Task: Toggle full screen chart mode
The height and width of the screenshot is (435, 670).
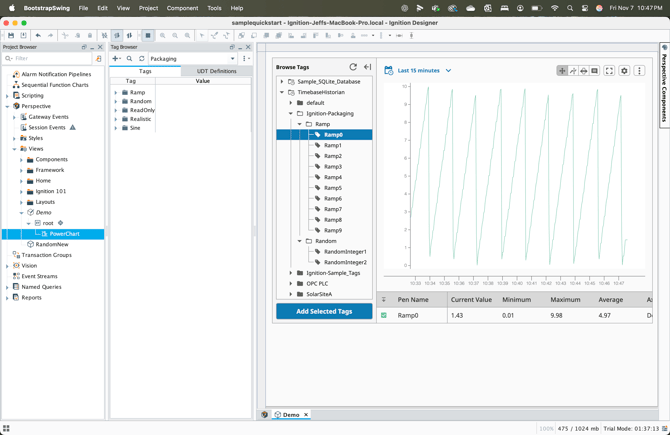Action: click(609, 71)
